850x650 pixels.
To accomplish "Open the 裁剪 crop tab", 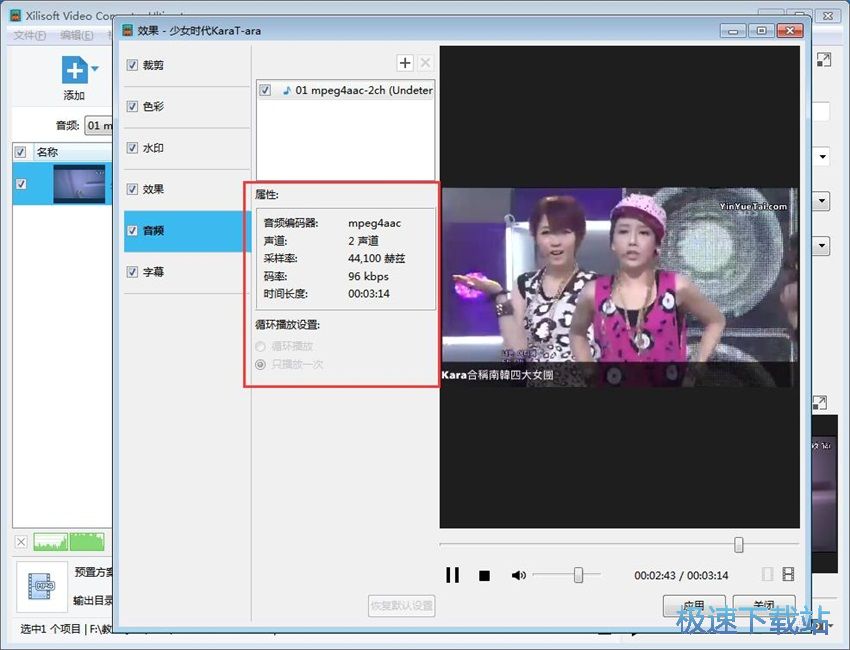I will tap(187, 65).
